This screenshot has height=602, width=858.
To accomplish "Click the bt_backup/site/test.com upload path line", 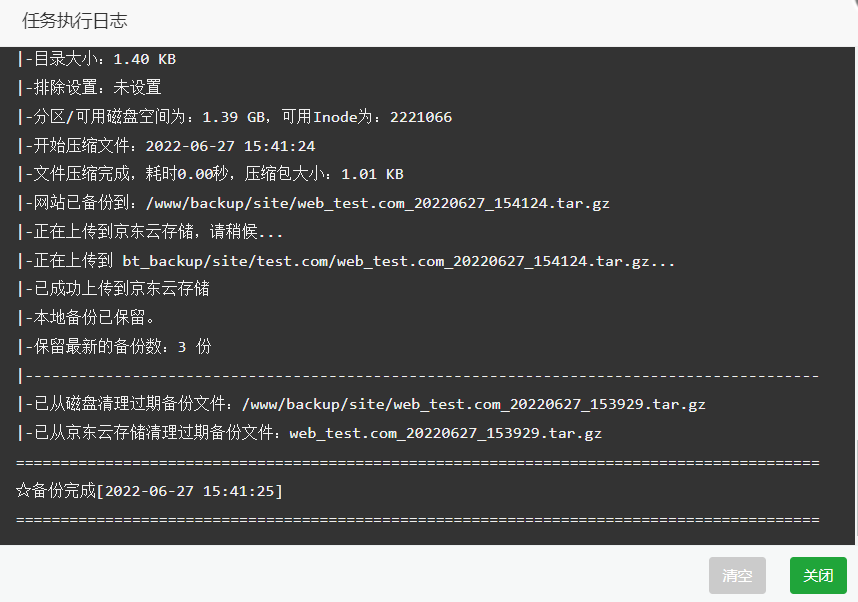I will (346, 261).
